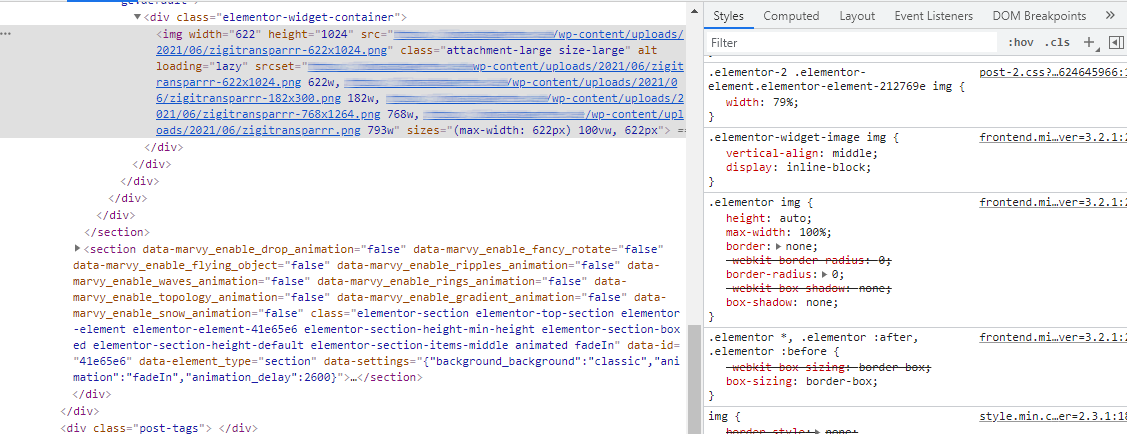
Task: Select the data-id "41e65e6" attribute value
Action: point(102,361)
